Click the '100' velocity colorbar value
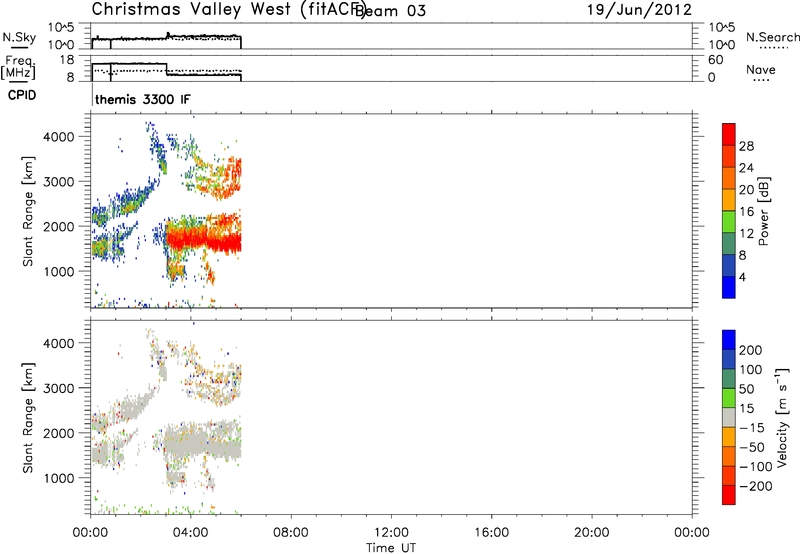 click(751, 370)
